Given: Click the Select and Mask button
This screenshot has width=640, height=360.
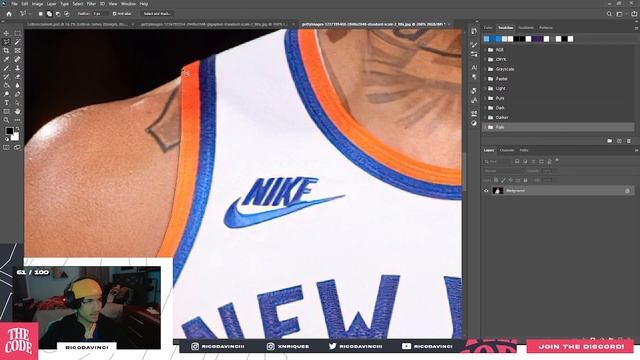Looking at the screenshot, I should pyautogui.click(x=157, y=14).
